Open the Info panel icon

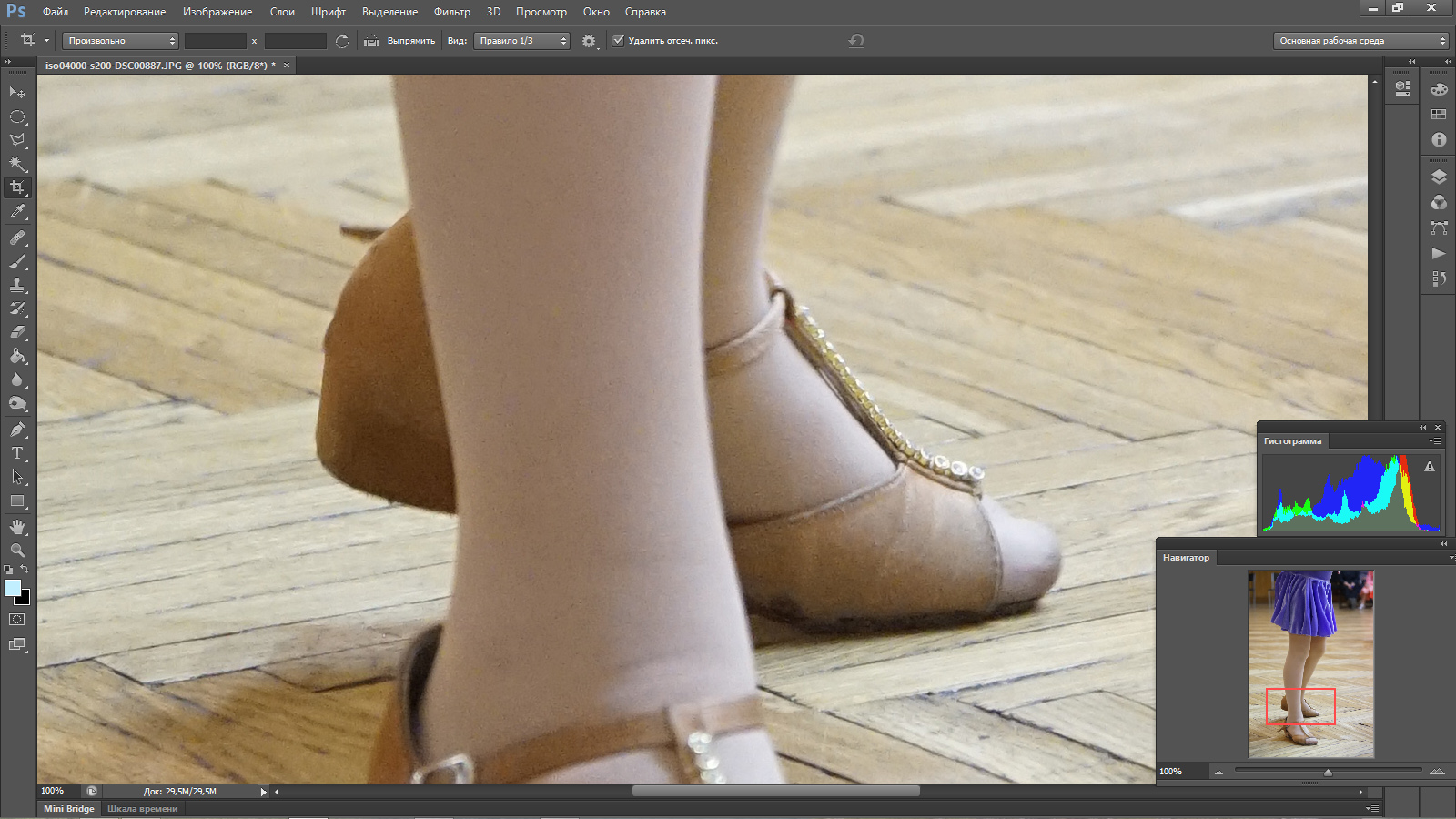[x=1439, y=140]
